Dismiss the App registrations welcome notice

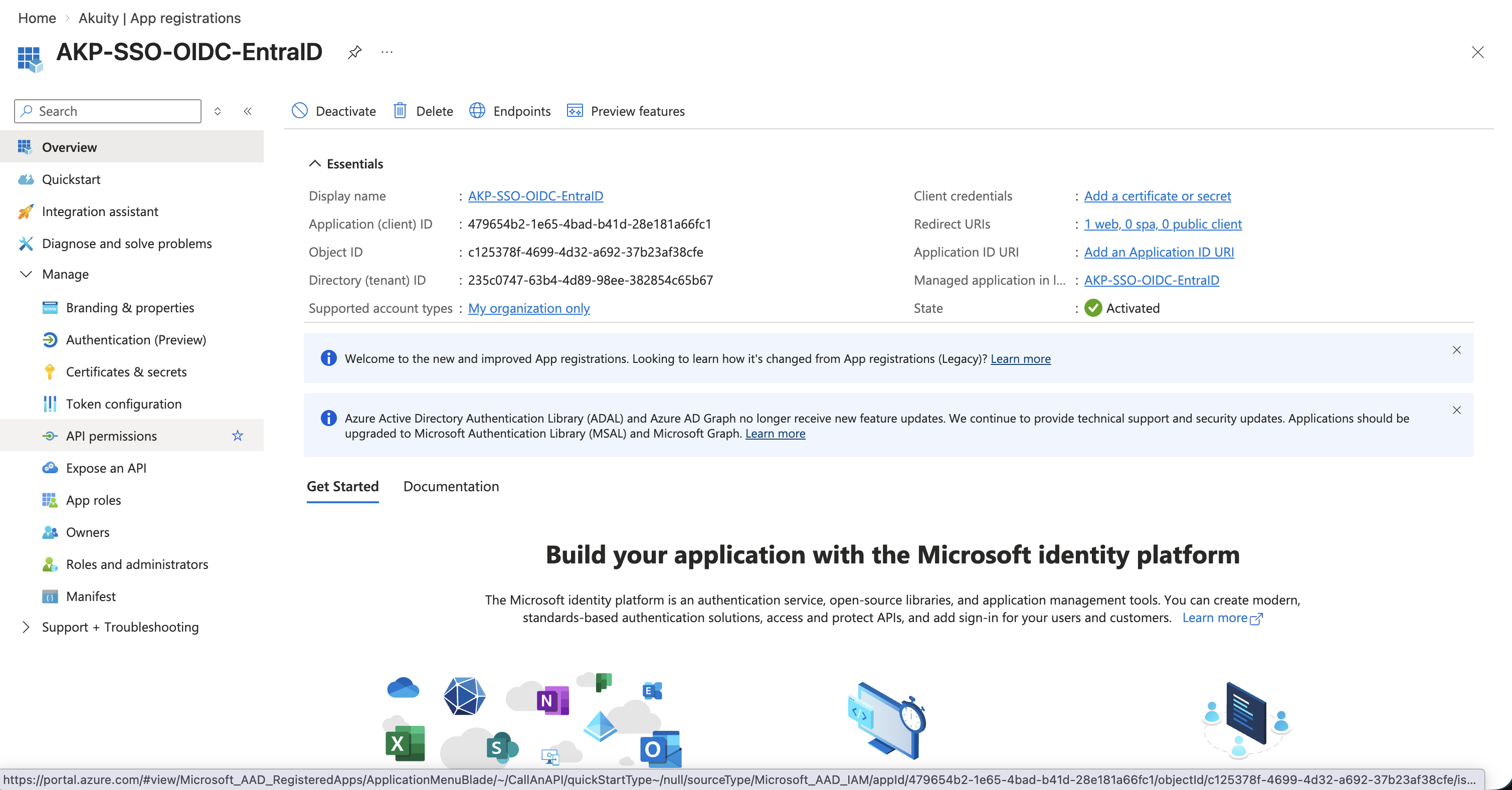pos(1456,350)
